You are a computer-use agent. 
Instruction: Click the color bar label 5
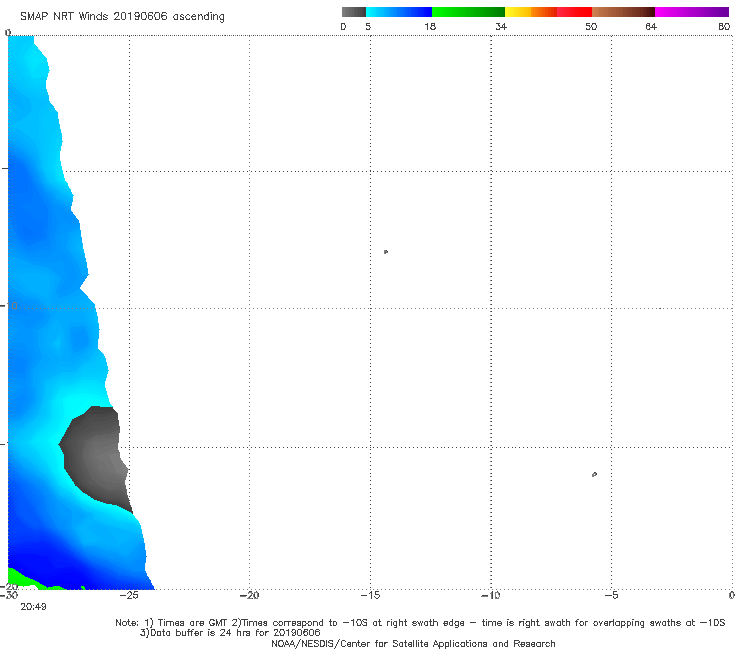(368, 26)
